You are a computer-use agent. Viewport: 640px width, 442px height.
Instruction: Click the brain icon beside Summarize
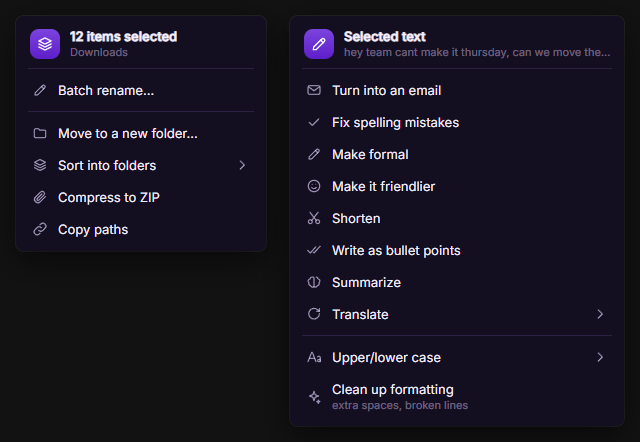click(x=314, y=282)
